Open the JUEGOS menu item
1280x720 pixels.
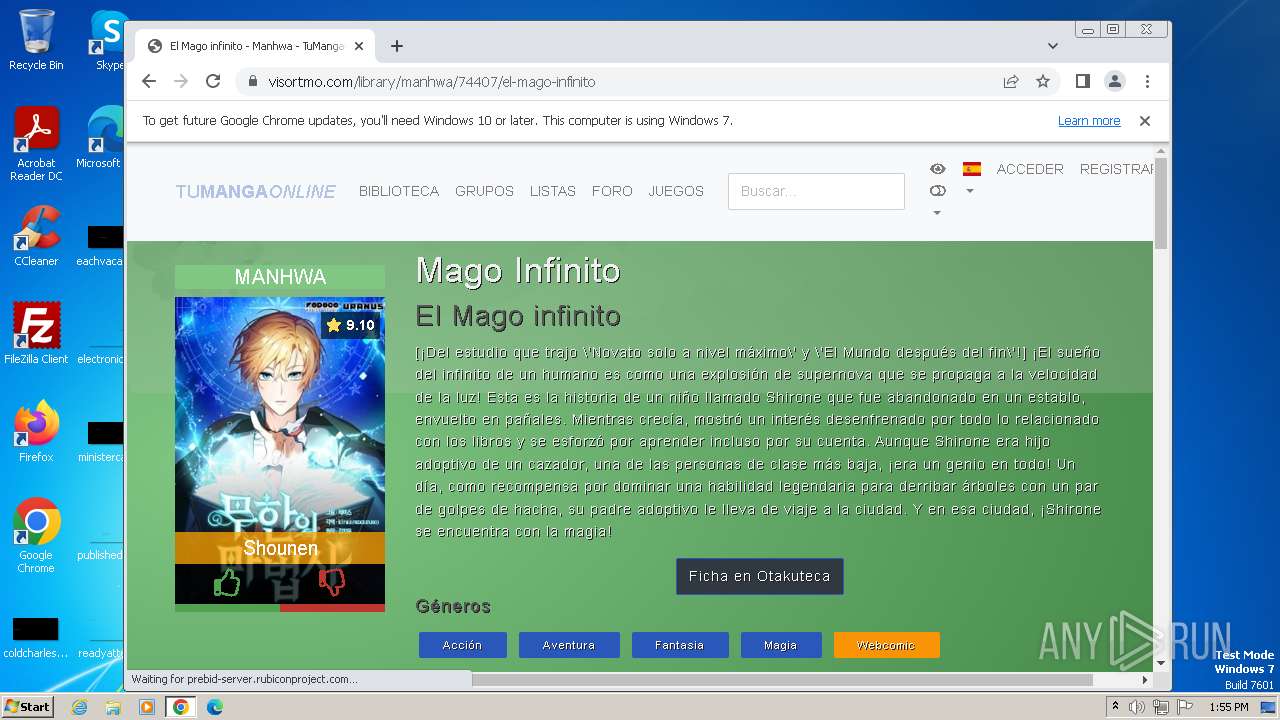click(676, 191)
